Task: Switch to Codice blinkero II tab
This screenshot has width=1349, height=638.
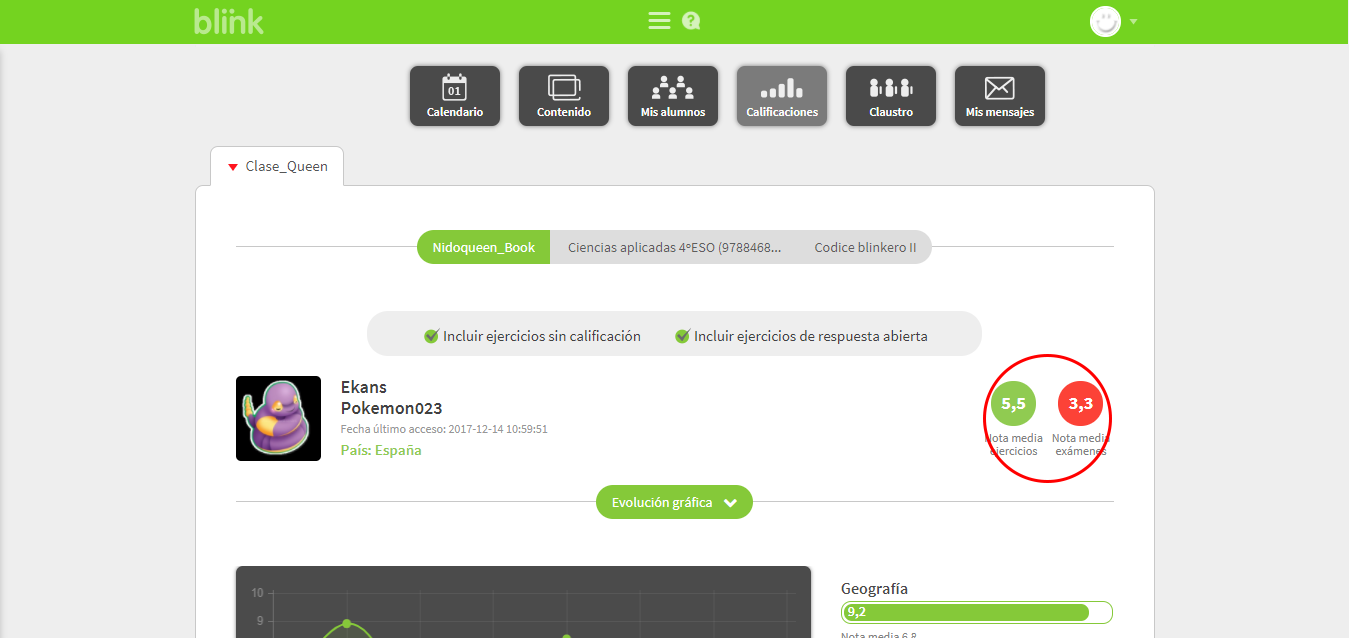Action: coord(865,247)
